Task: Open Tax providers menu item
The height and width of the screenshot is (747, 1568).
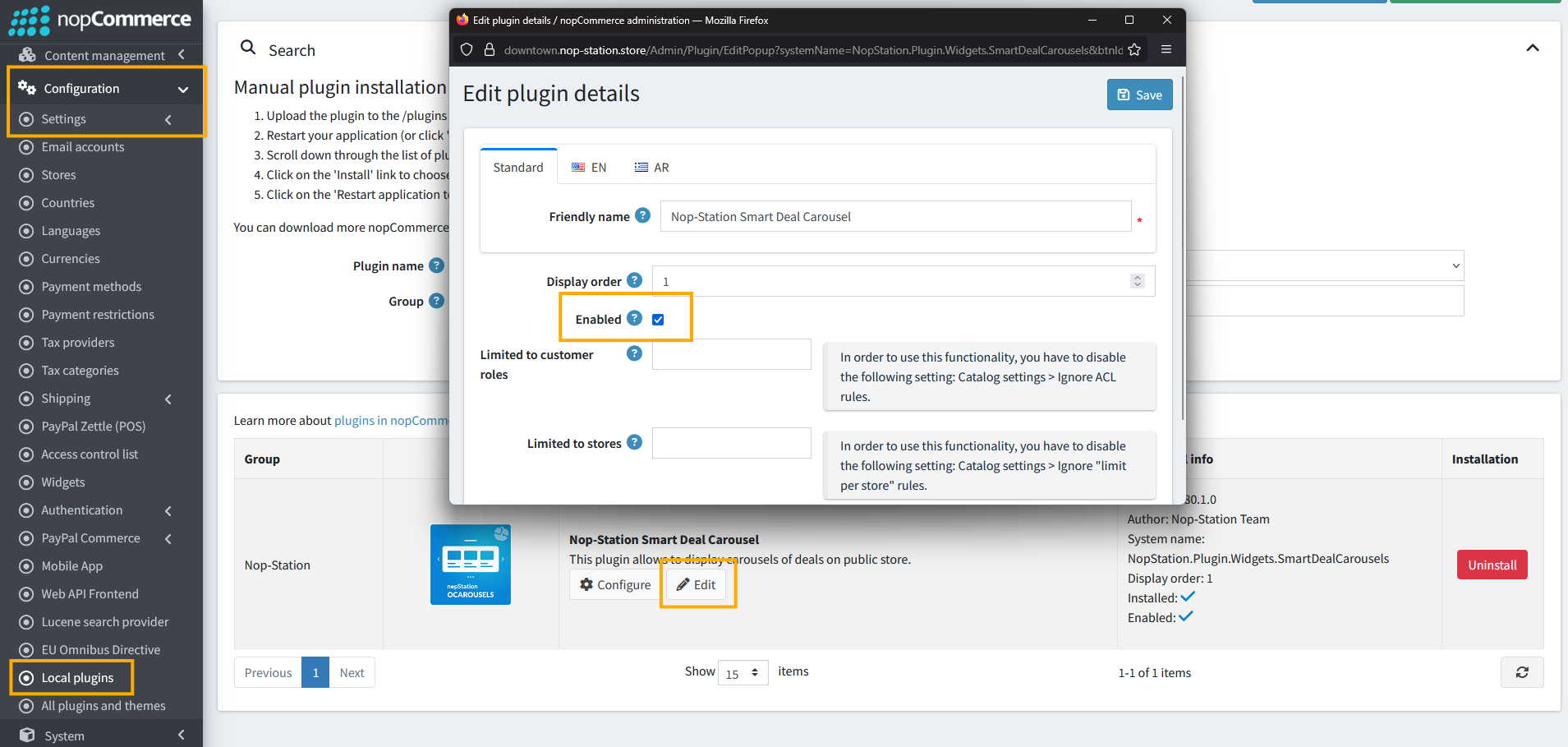Action: [x=78, y=343]
